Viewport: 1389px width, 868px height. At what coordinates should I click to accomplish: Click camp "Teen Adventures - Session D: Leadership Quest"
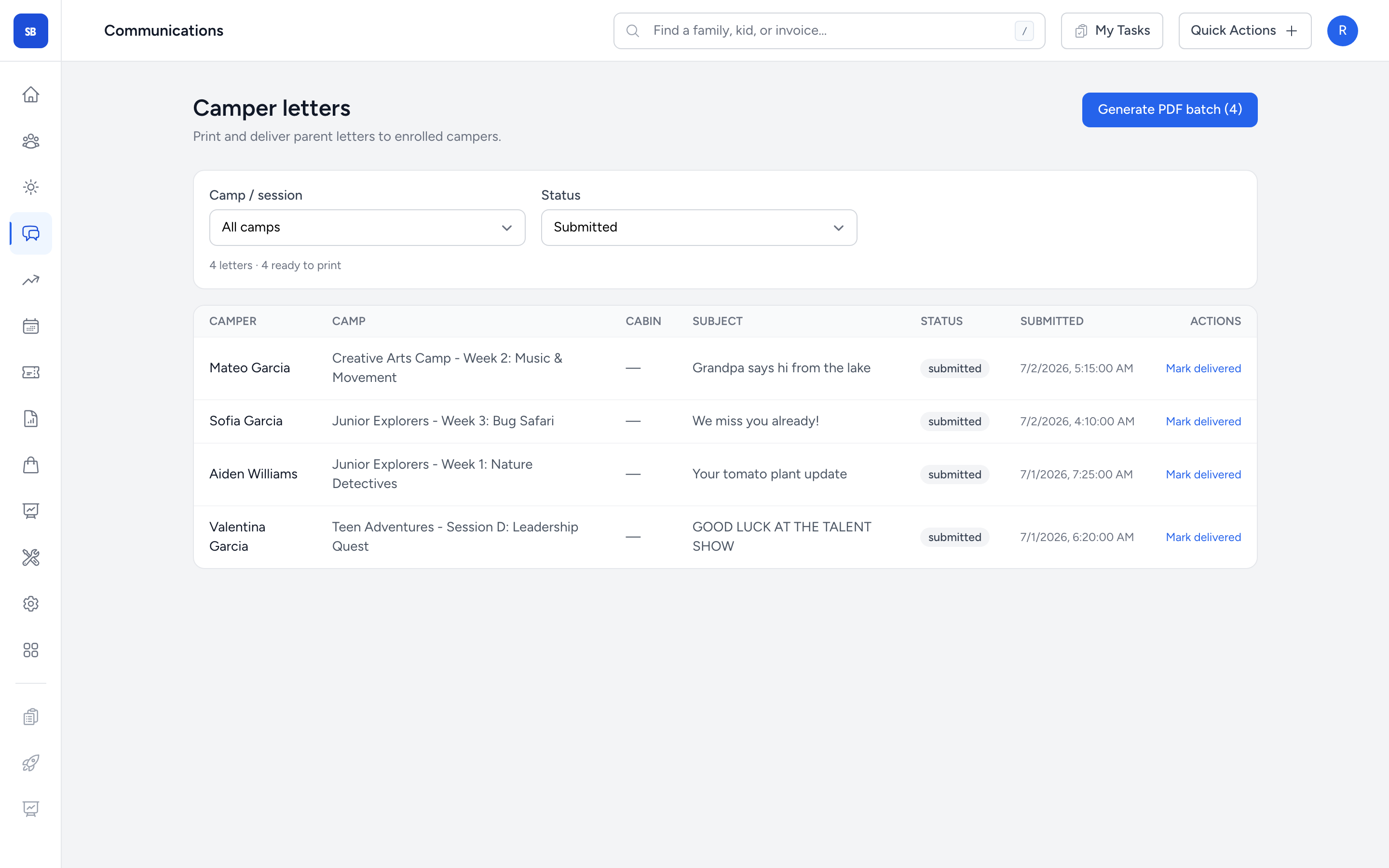[x=455, y=537]
